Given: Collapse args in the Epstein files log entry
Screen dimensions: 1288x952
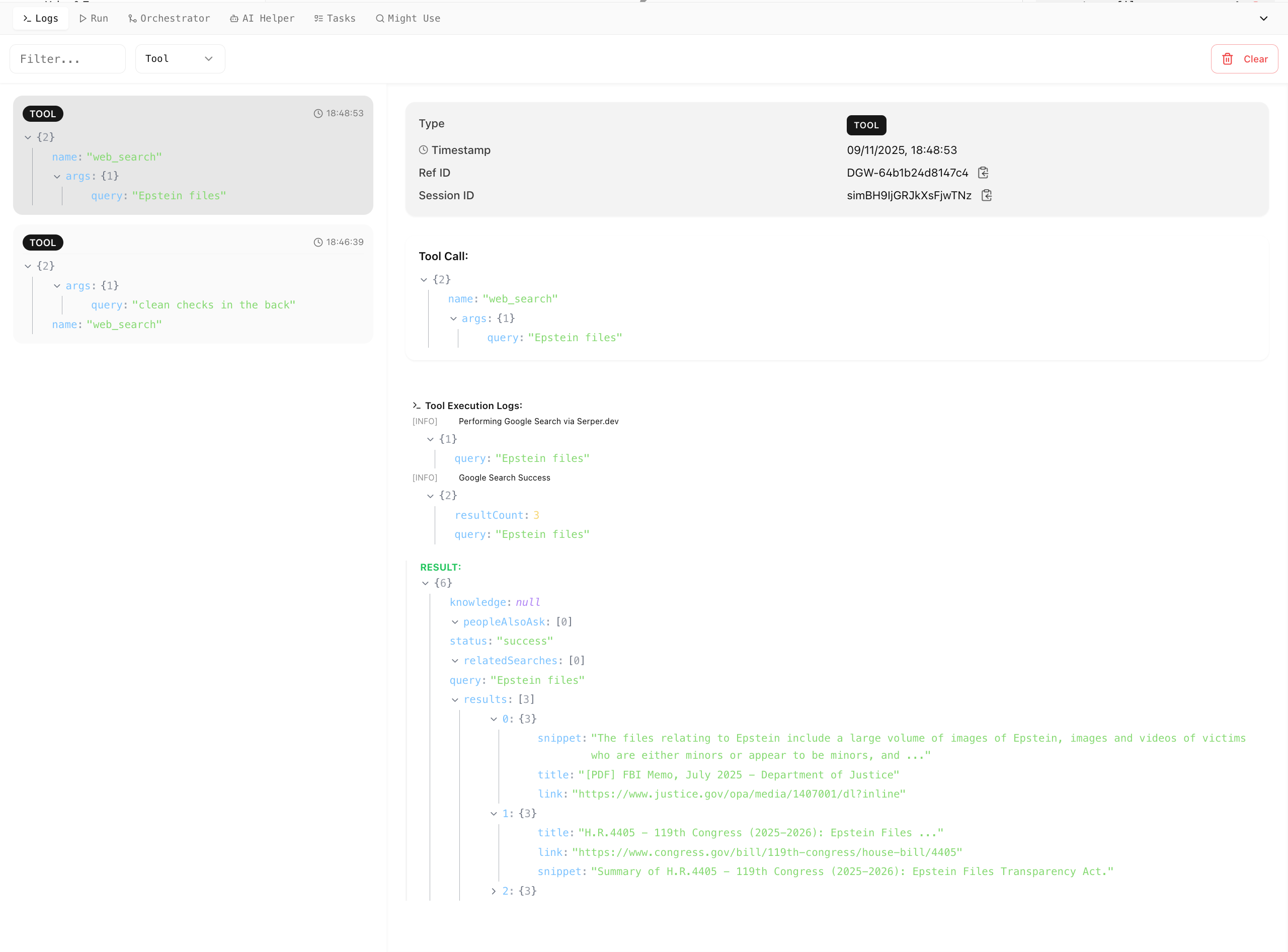Looking at the screenshot, I should click(57, 176).
